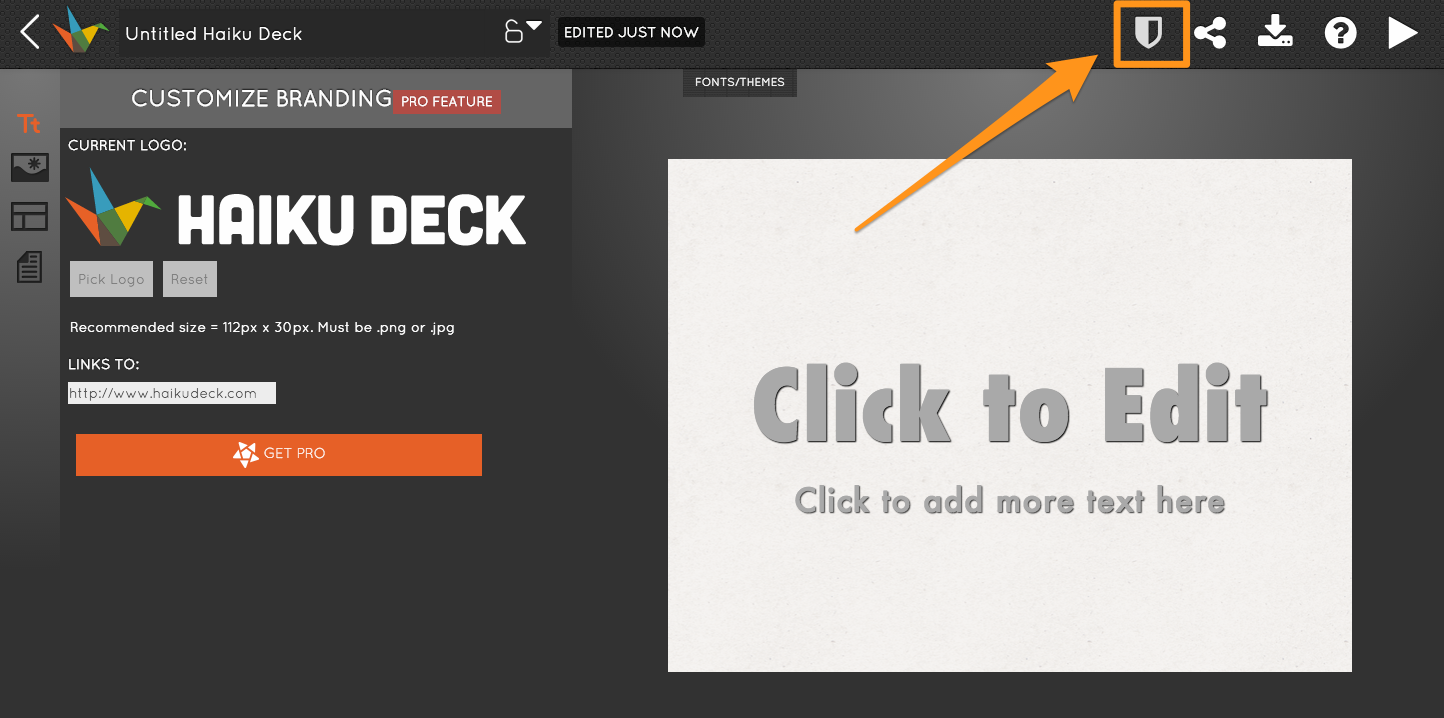1444x718 pixels.
Task: Click the 'Click to Edit' slide headline
Action: click(x=1009, y=404)
